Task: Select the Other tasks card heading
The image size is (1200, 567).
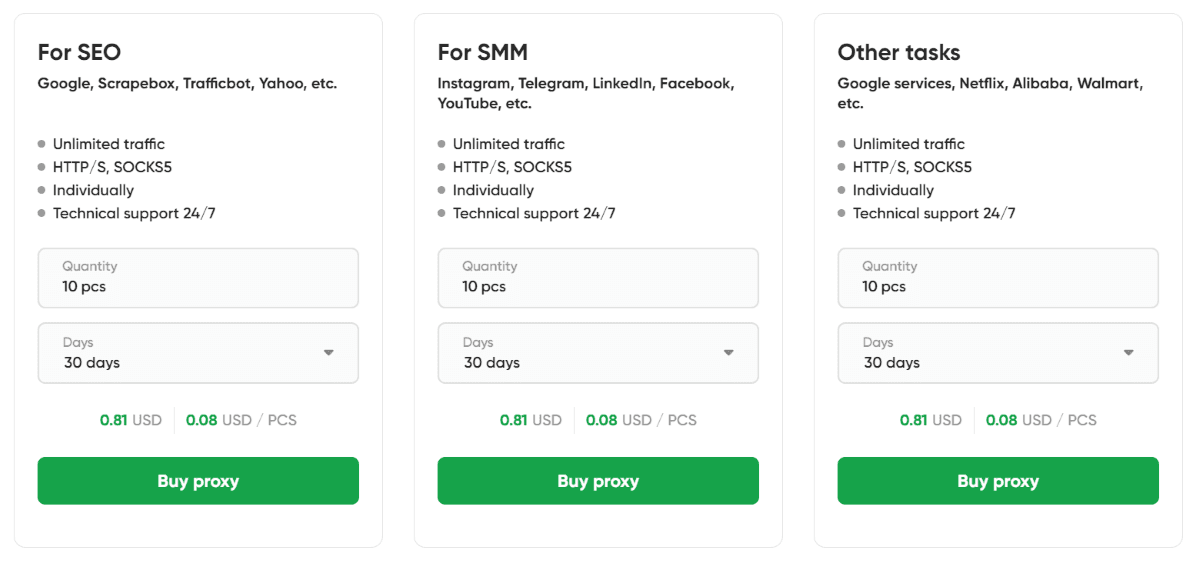Action: tap(899, 52)
